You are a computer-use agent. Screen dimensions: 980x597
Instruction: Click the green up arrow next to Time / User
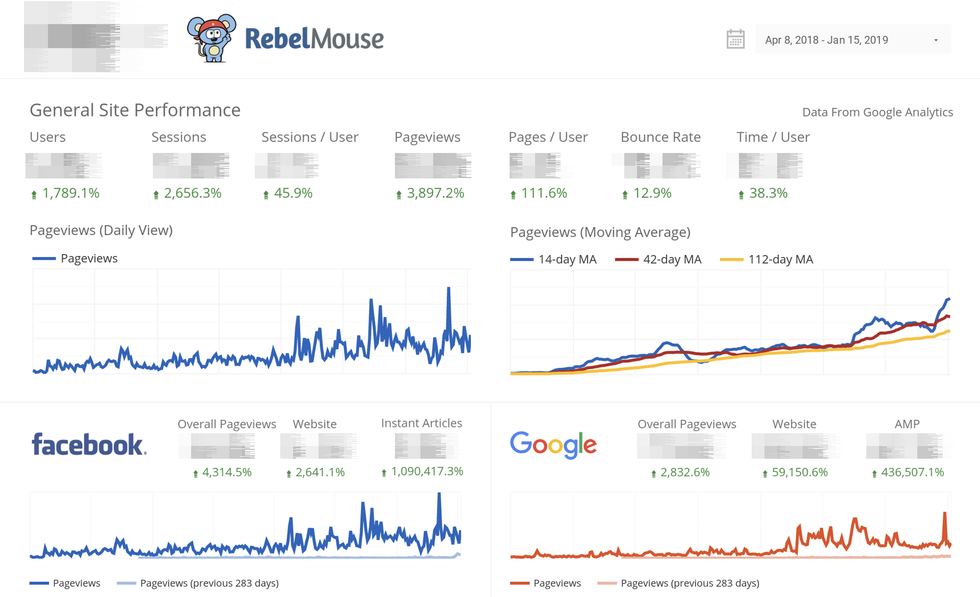point(743,192)
